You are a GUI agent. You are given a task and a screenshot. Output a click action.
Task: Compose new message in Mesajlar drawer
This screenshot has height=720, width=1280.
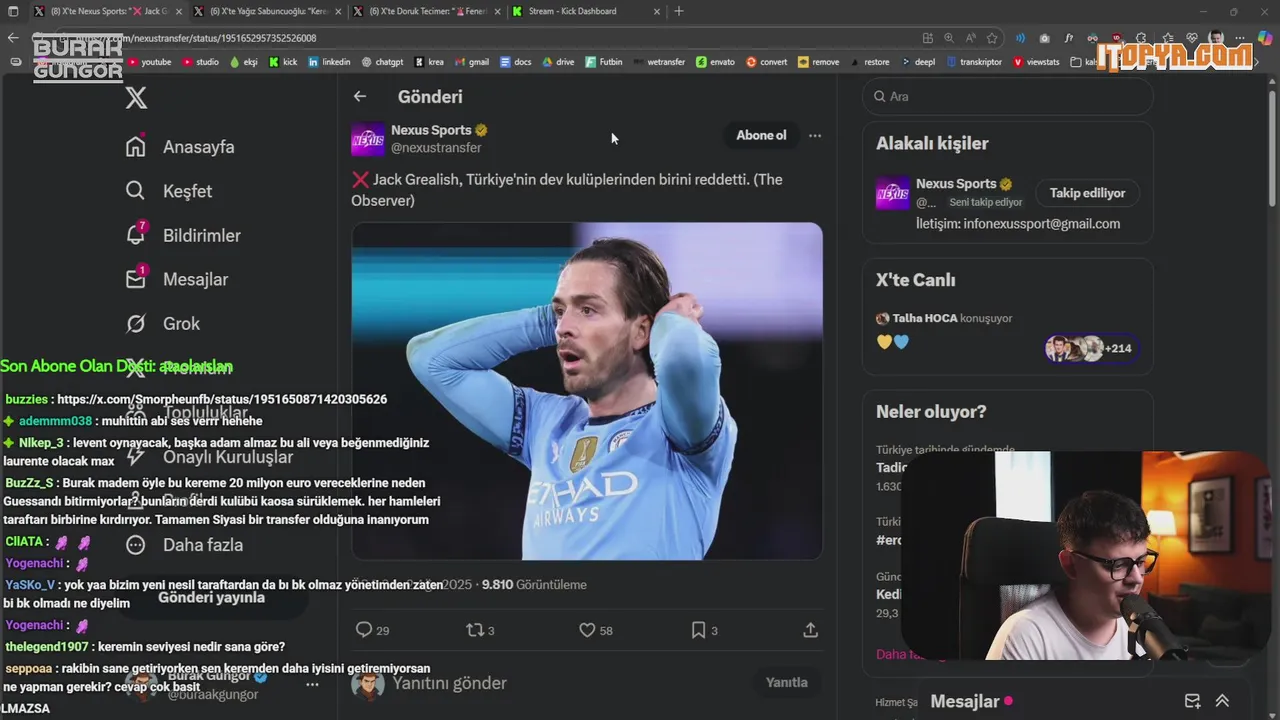click(1192, 701)
